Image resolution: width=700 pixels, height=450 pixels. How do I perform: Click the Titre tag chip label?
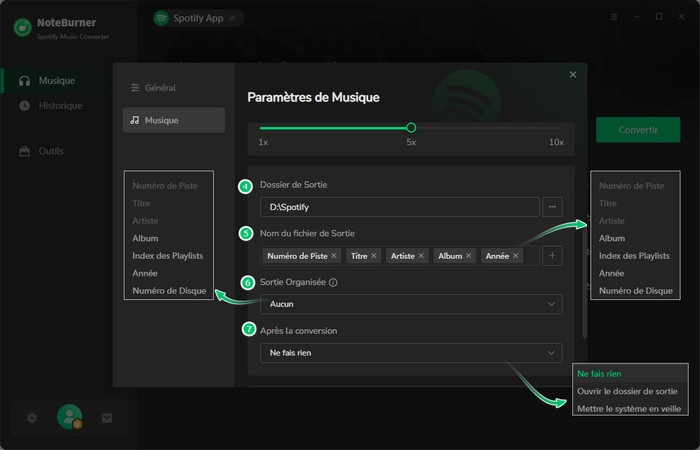click(x=359, y=256)
